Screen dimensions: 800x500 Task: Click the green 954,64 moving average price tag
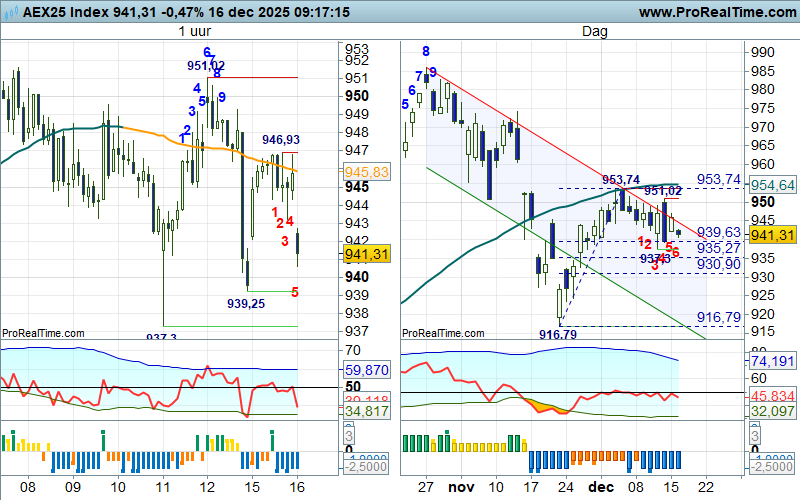772,185
